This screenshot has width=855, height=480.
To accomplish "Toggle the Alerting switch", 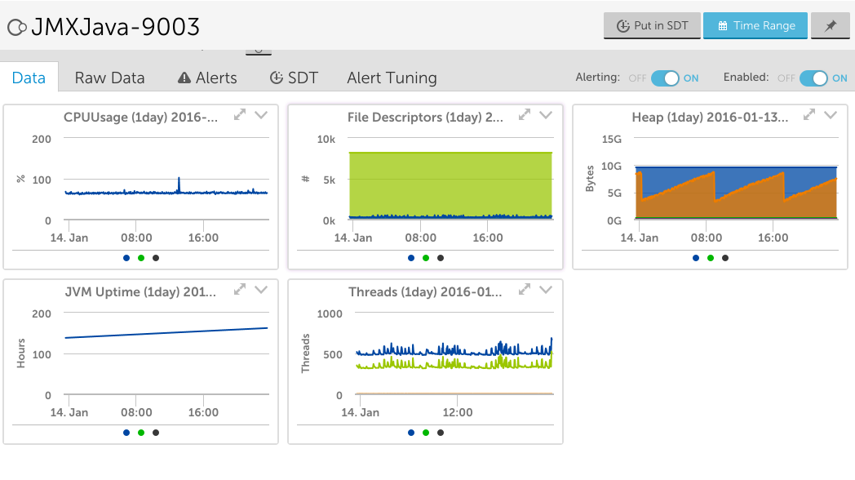I will coord(665,78).
